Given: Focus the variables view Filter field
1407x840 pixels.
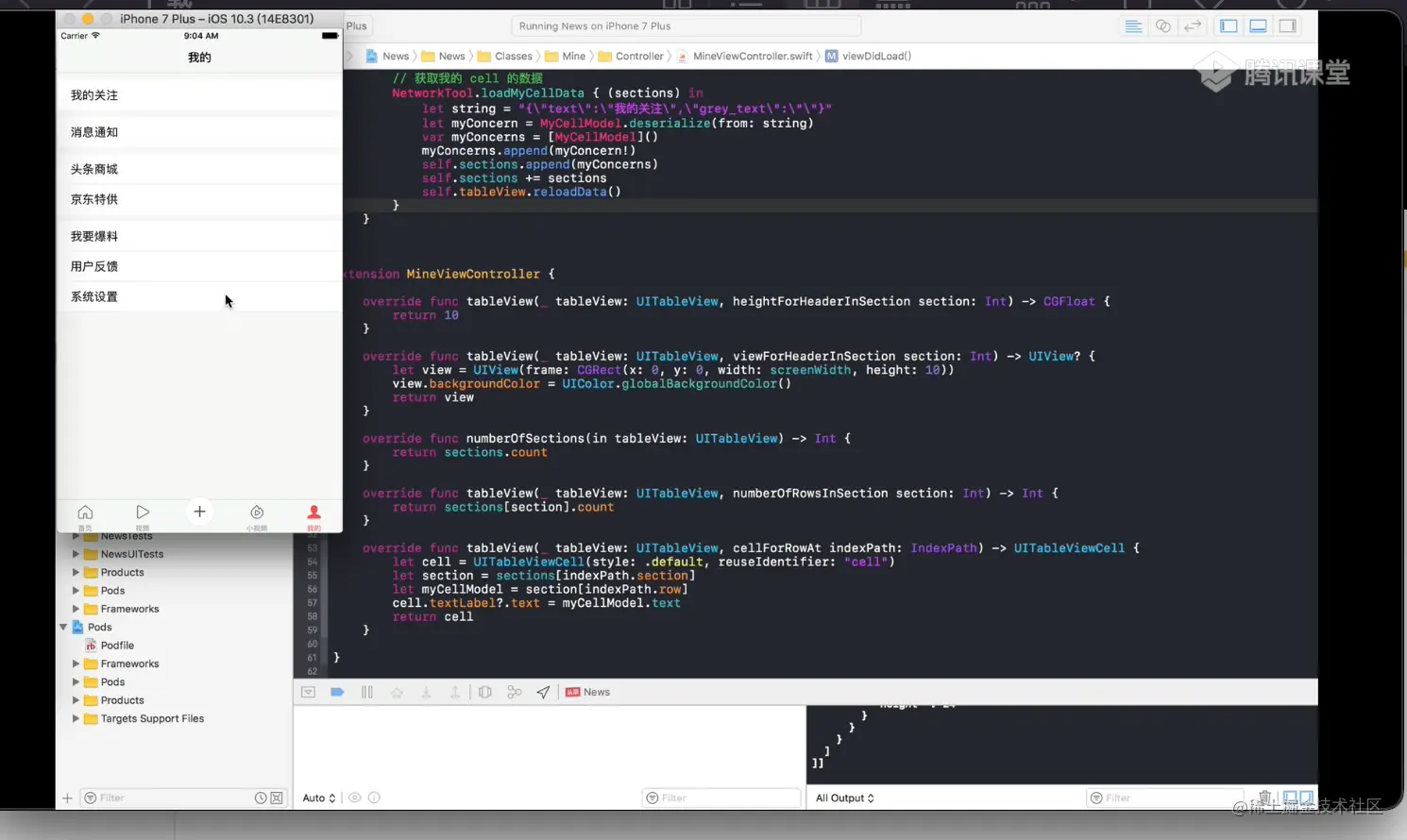Looking at the screenshot, I should (721, 798).
